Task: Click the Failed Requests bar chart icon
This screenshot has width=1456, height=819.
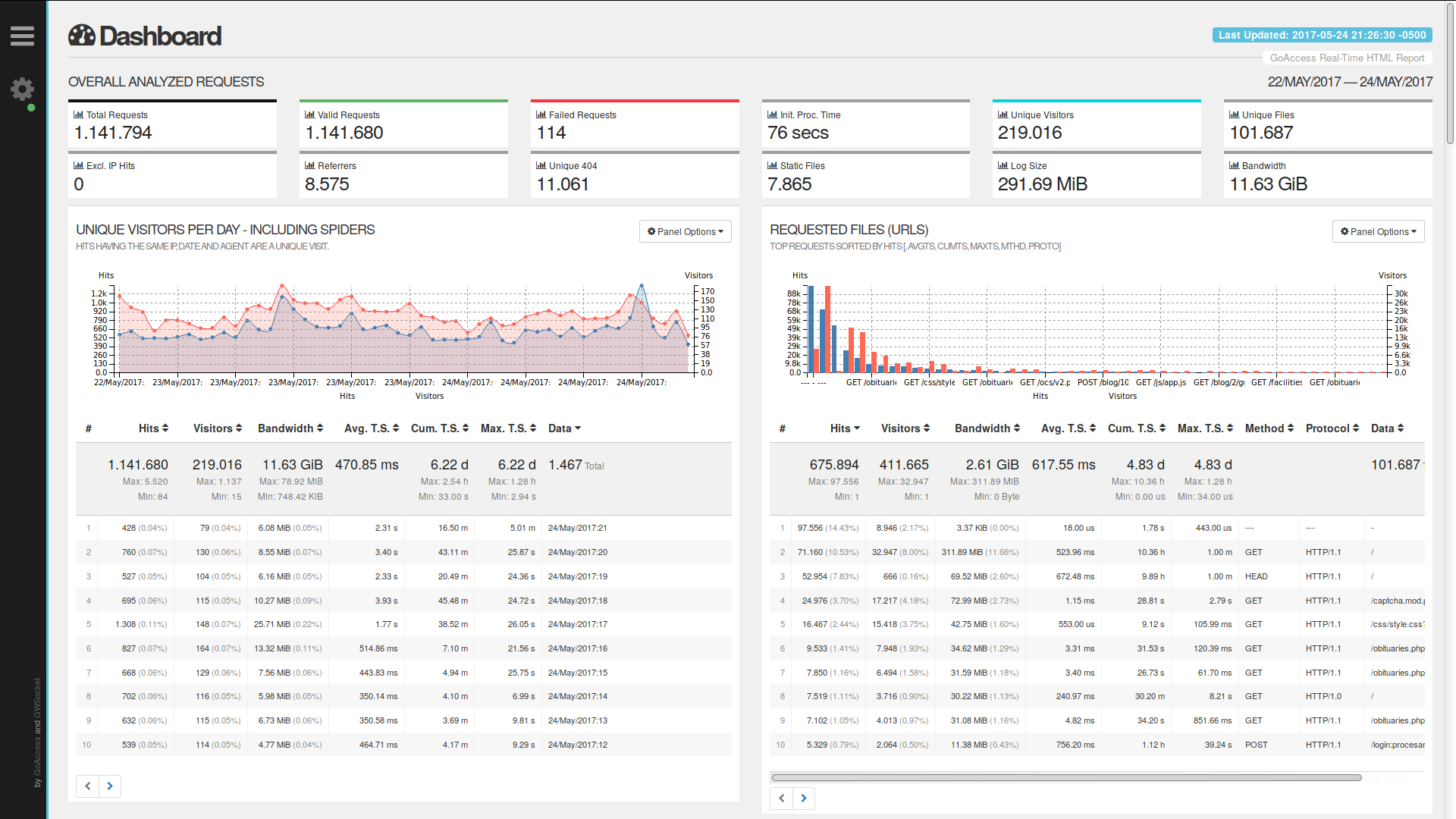Action: (541, 115)
